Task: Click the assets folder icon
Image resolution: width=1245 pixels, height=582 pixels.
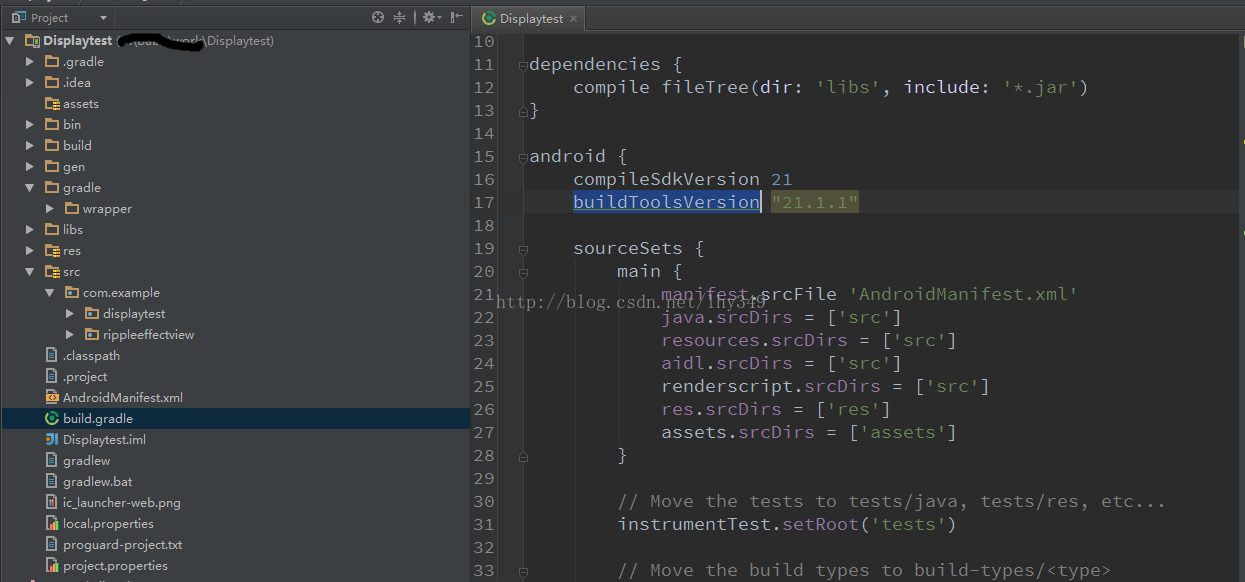Action: [x=52, y=104]
